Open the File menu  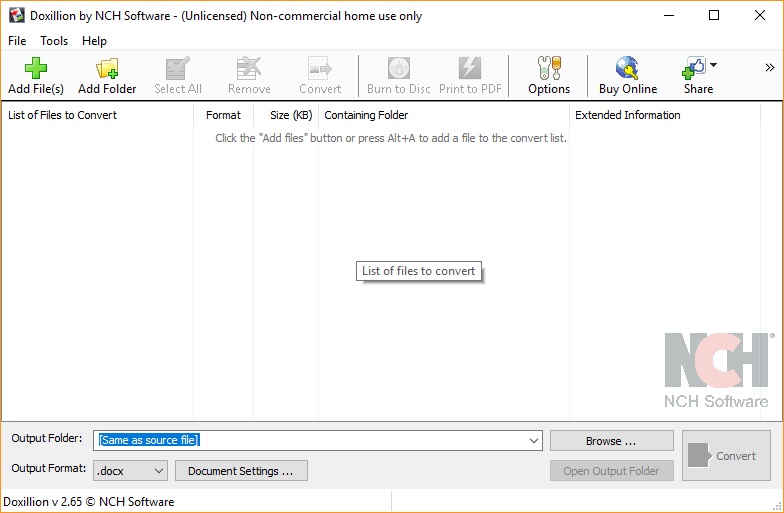17,41
